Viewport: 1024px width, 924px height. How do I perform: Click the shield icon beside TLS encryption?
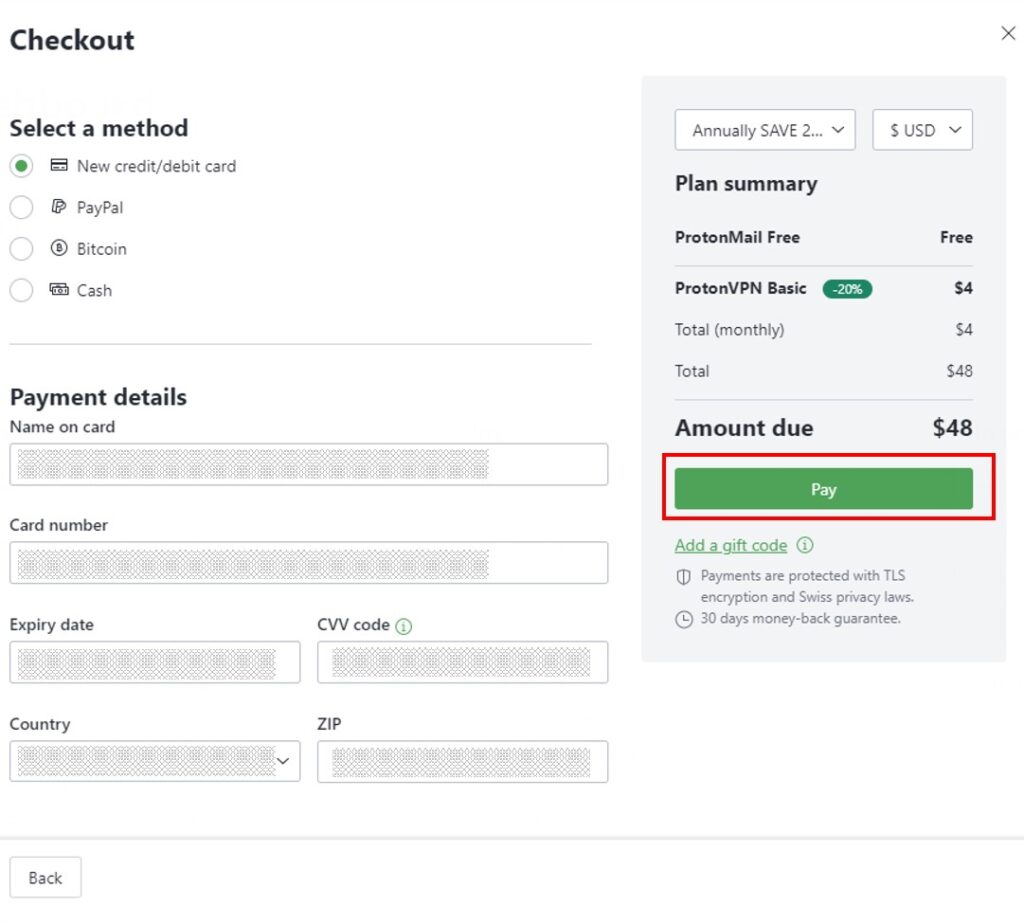(684, 577)
